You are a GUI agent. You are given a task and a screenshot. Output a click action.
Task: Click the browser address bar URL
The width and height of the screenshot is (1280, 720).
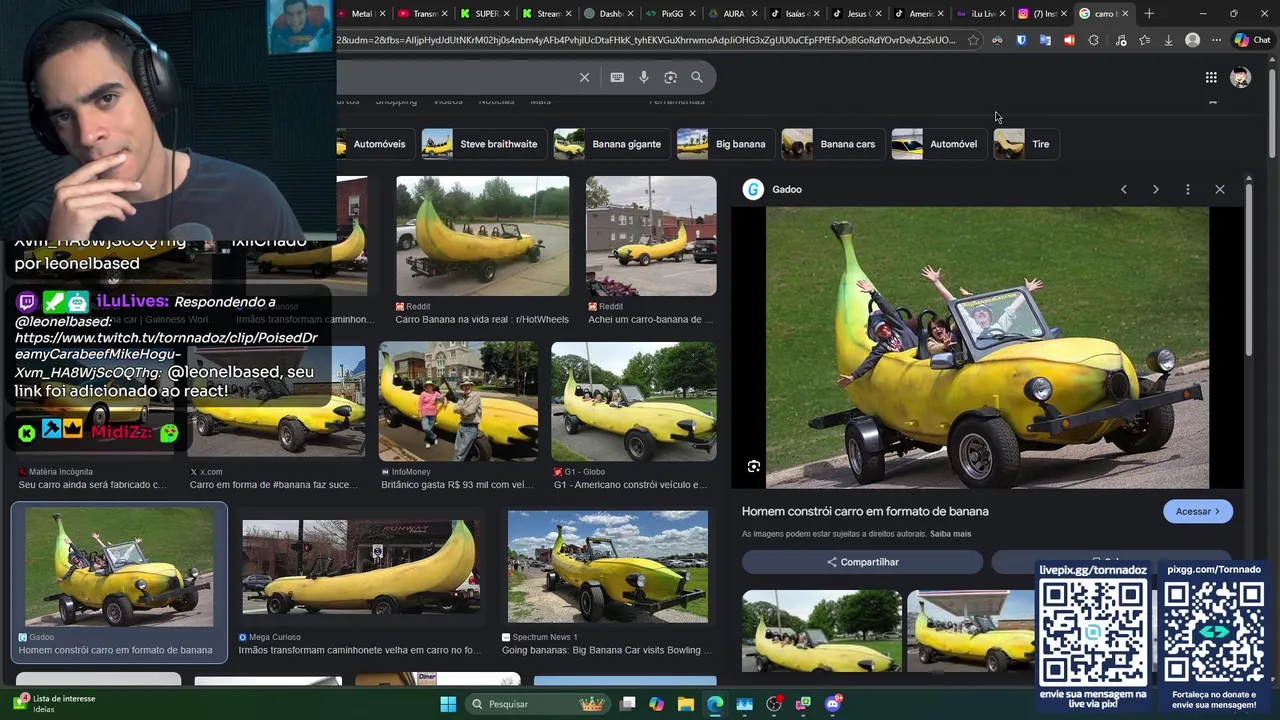tap(646, 40)
